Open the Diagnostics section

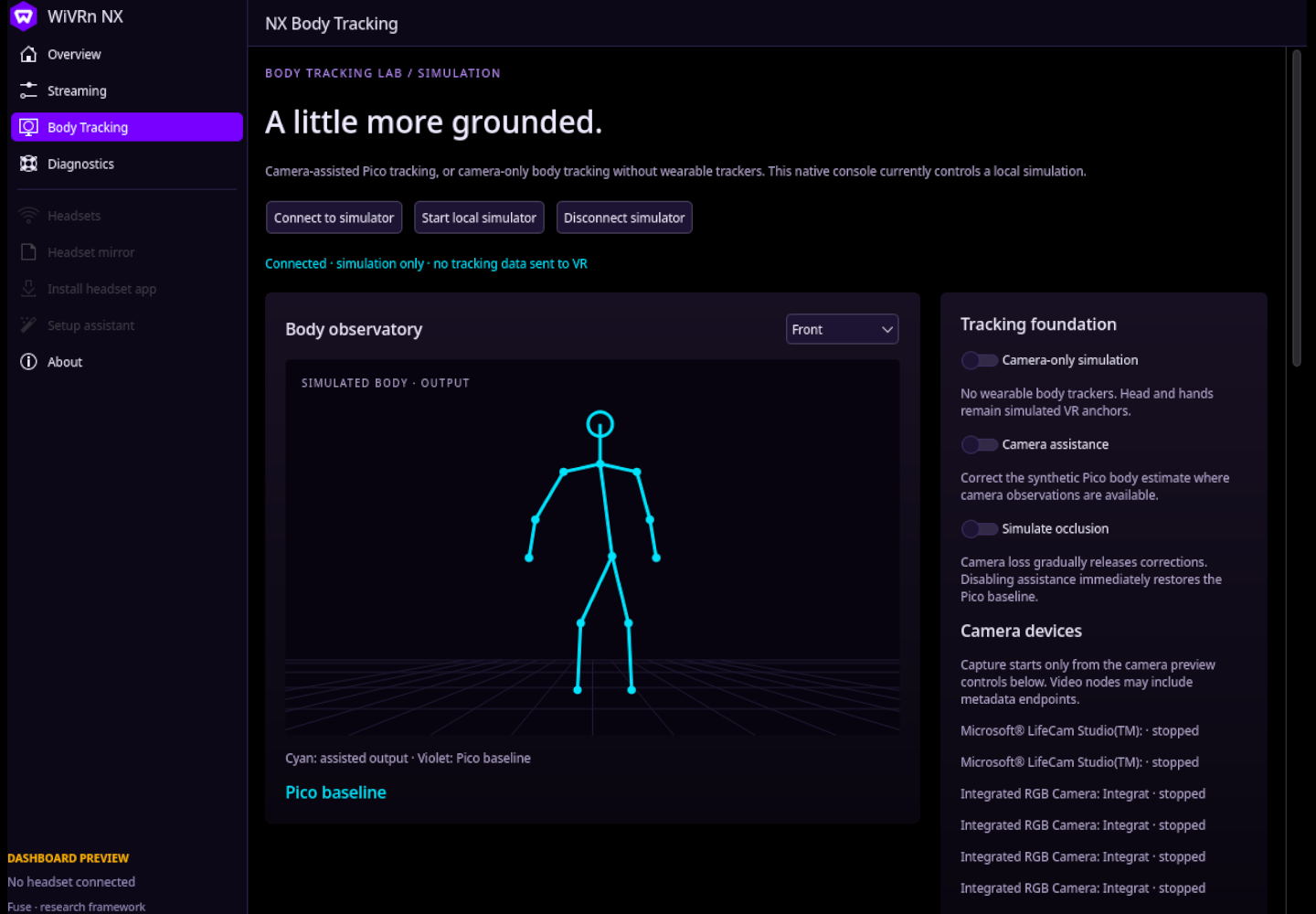[x=126, y=164]
